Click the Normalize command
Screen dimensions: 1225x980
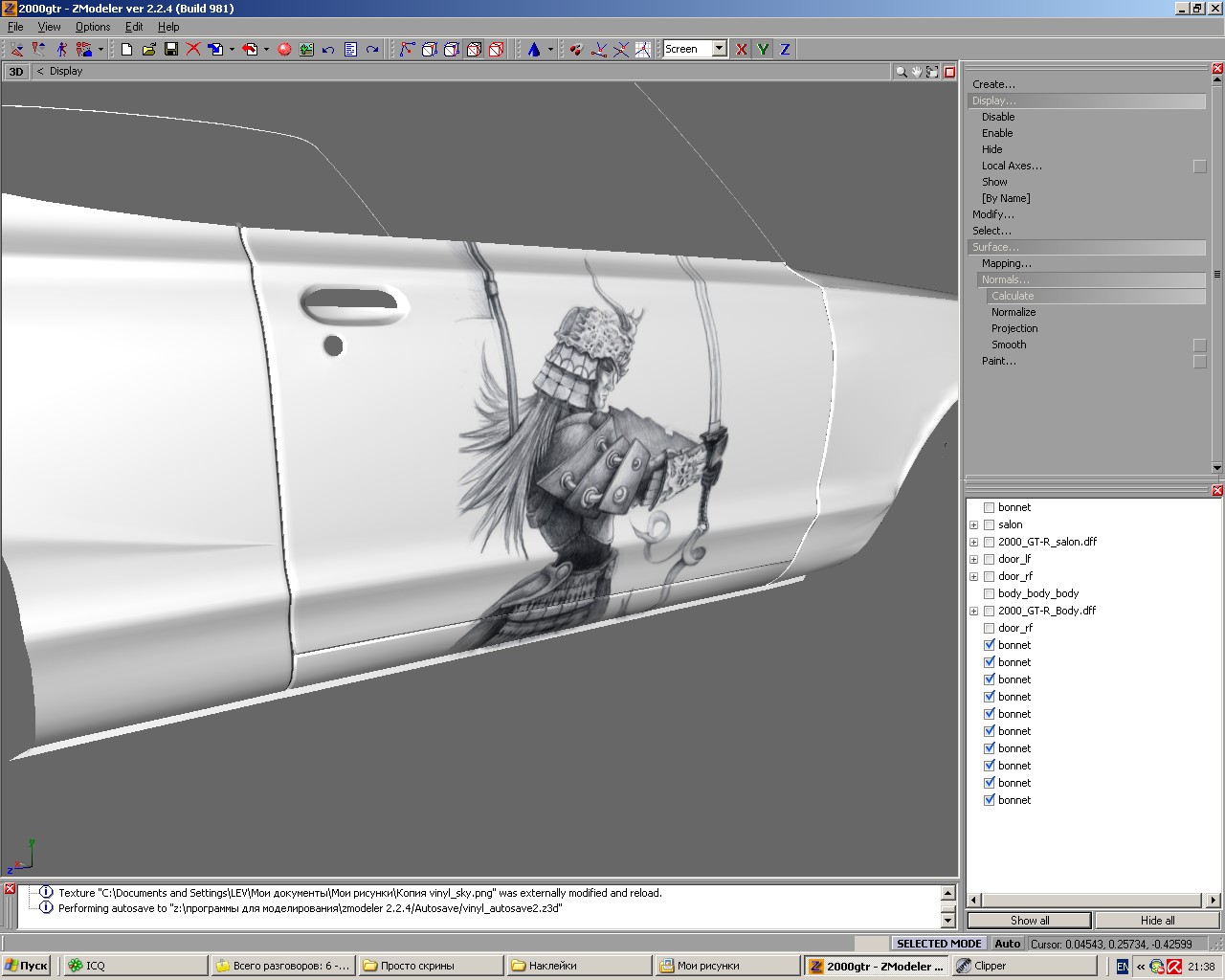click(x=1013, y=312)
